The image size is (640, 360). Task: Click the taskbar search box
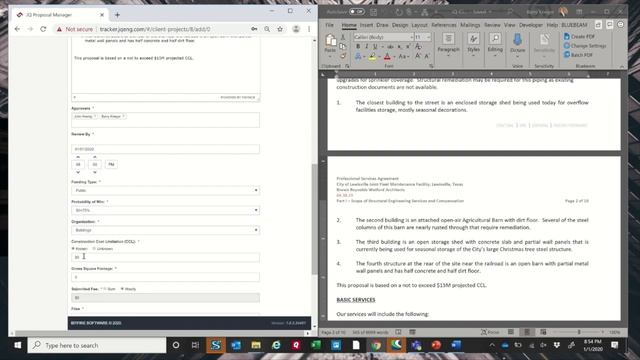pos(97,345)
